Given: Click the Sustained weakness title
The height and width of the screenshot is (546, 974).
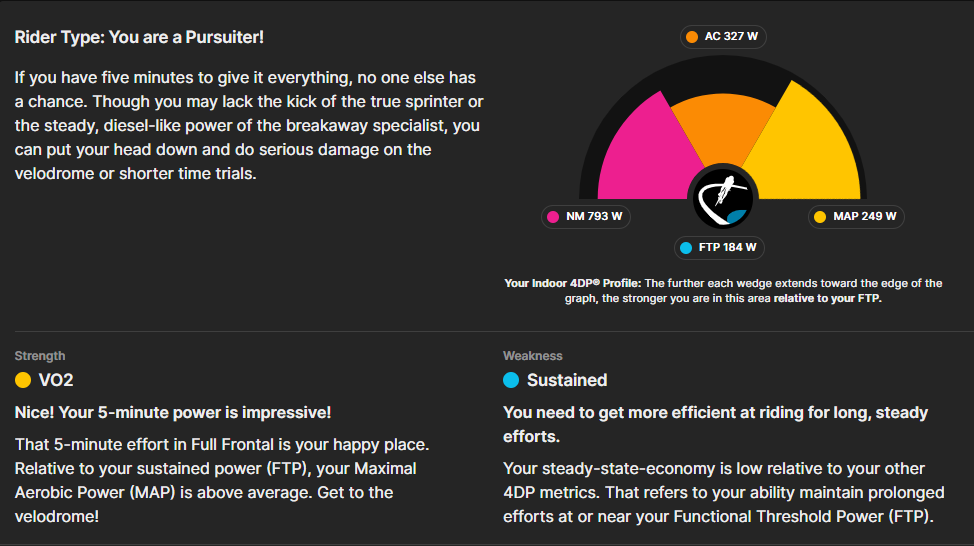Looking at the screenshot, I should click(x=567, y=380).
